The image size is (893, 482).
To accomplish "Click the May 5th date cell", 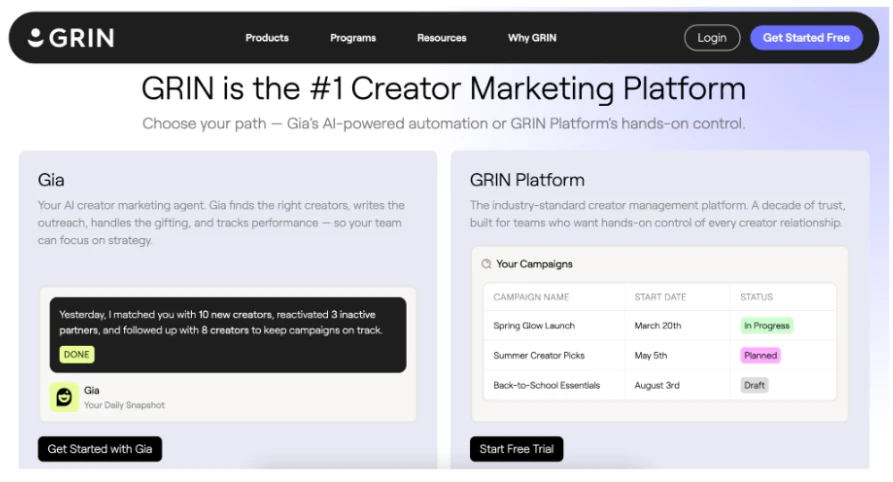I will [650, 355].
